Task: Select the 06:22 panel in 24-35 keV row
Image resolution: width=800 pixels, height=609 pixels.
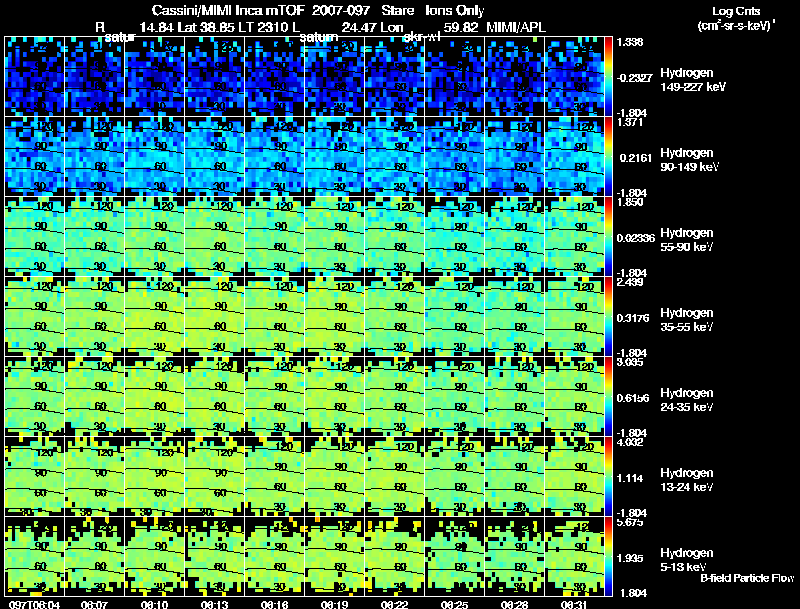Action: tap(394, 396)
